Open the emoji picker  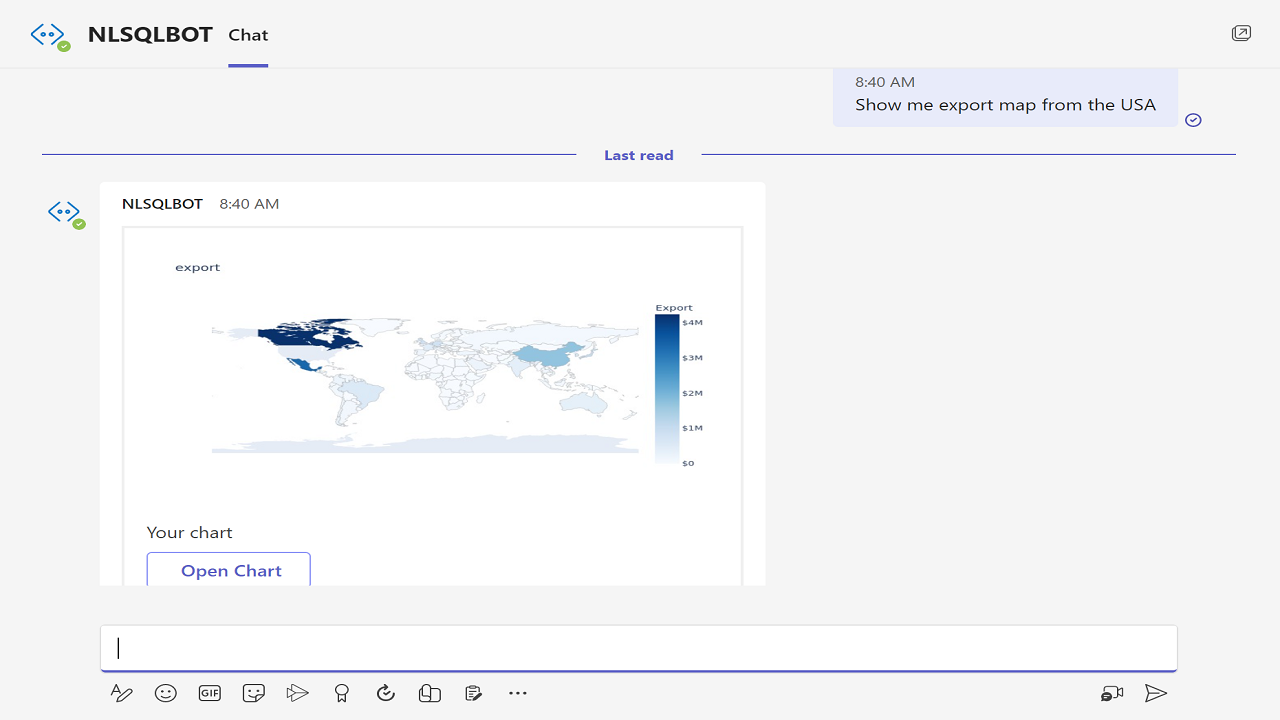[166, 693]
